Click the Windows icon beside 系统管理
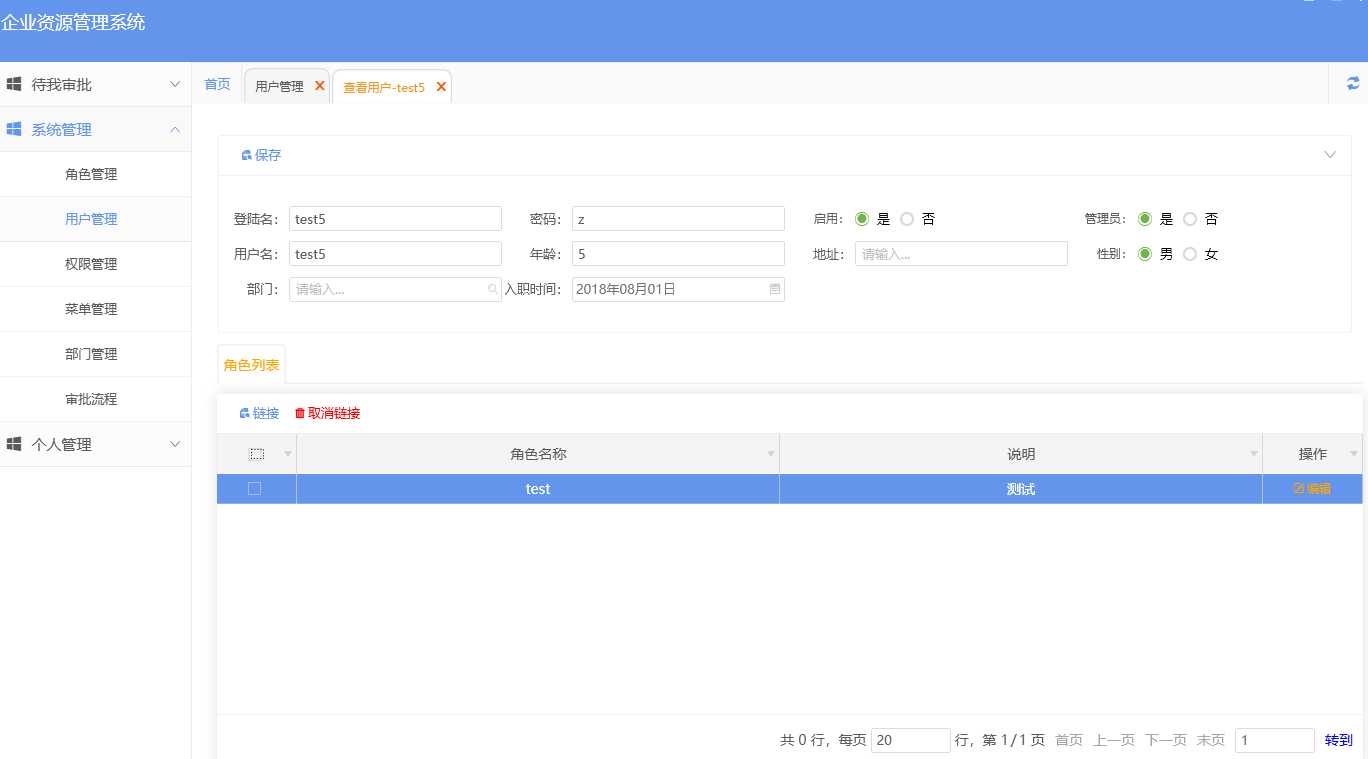 14,129
